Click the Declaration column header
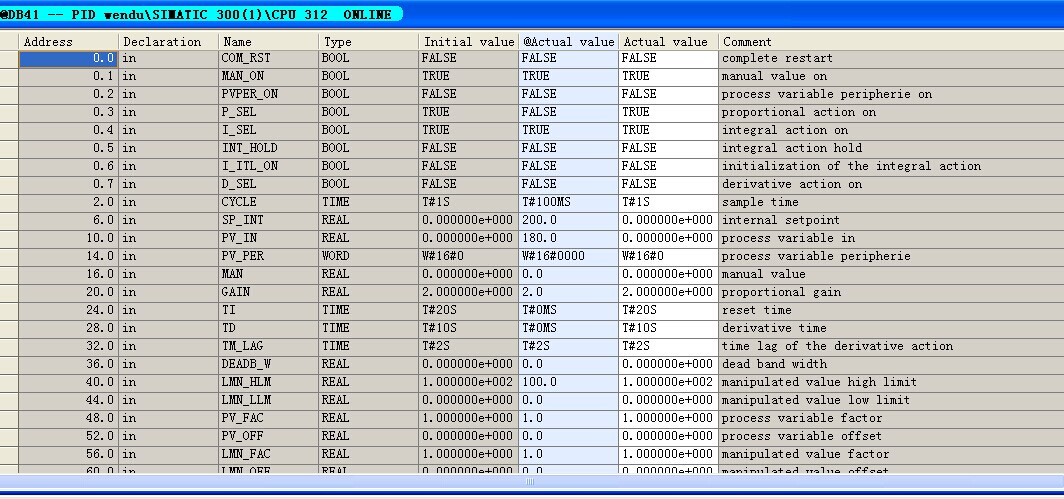This screenshot has height=499, width=1064. [x=168, y=41]
